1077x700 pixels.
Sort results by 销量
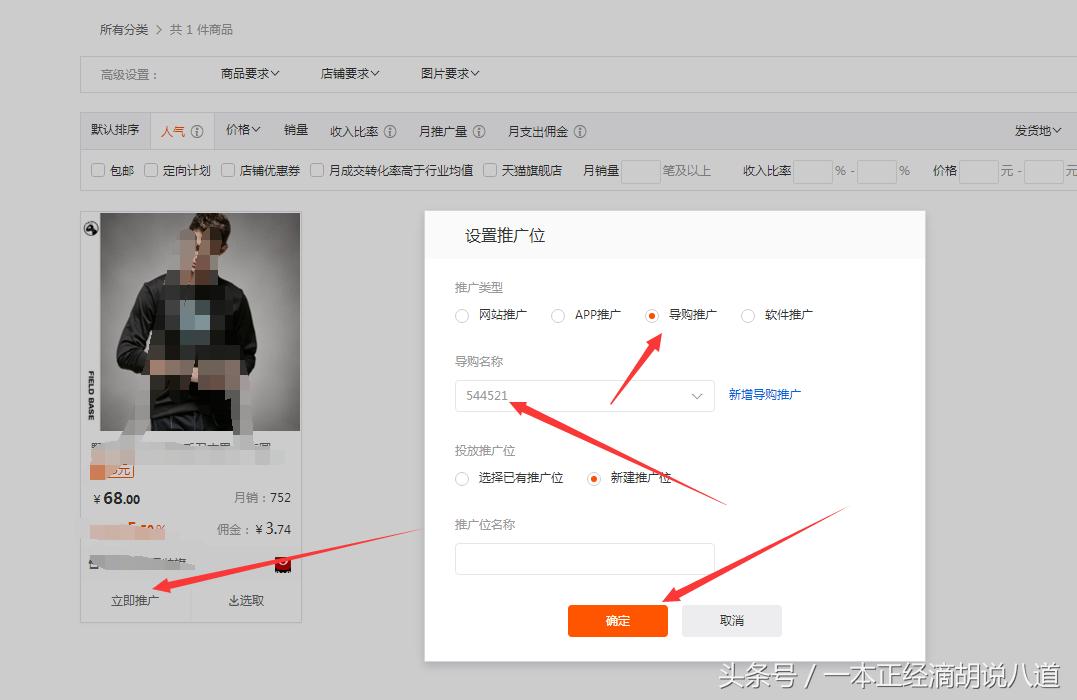click(295, 131)
